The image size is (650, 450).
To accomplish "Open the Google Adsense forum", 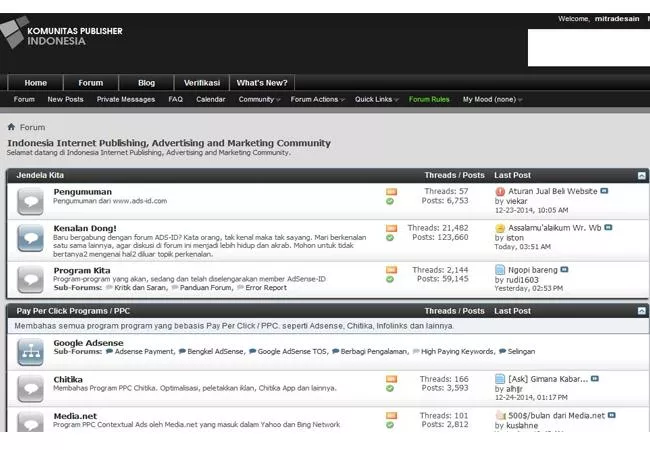I will click(88, 343).
